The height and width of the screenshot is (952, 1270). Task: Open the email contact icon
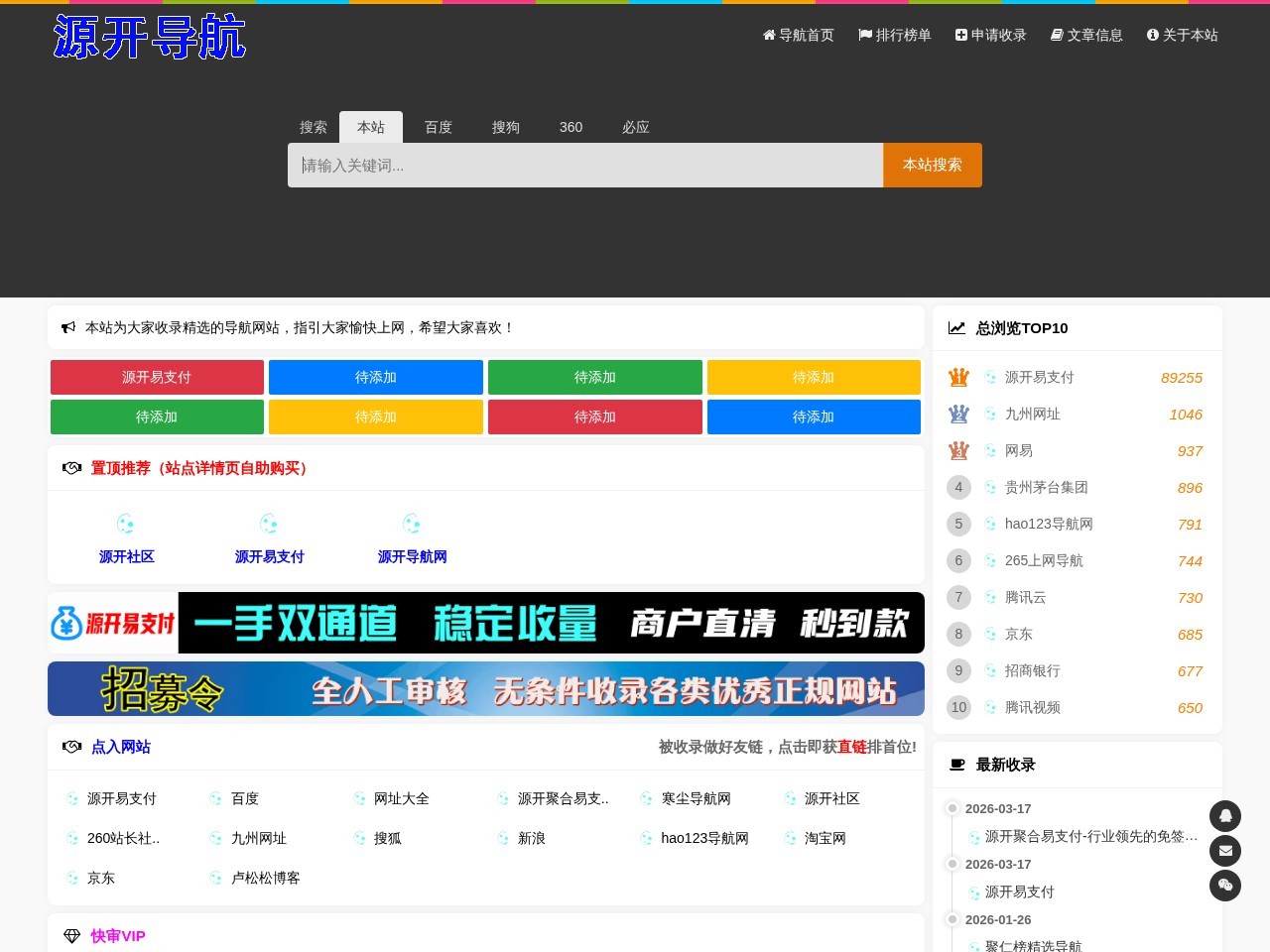pos(1225,851)
